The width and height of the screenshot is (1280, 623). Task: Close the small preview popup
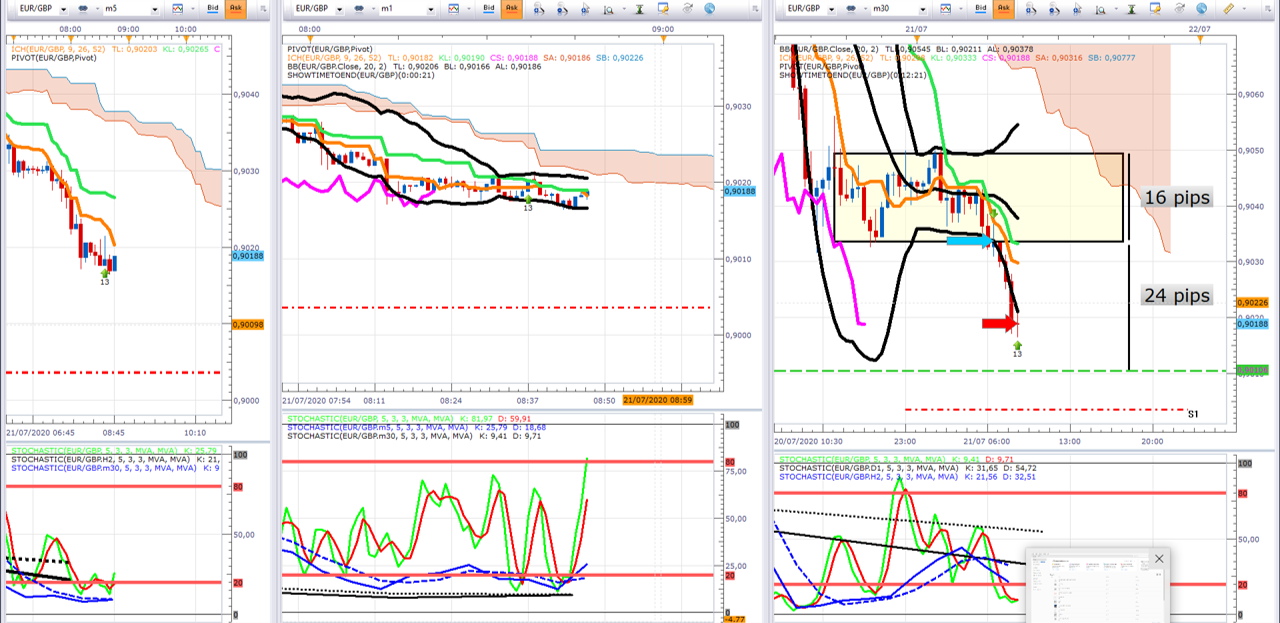click(1159, 559)
